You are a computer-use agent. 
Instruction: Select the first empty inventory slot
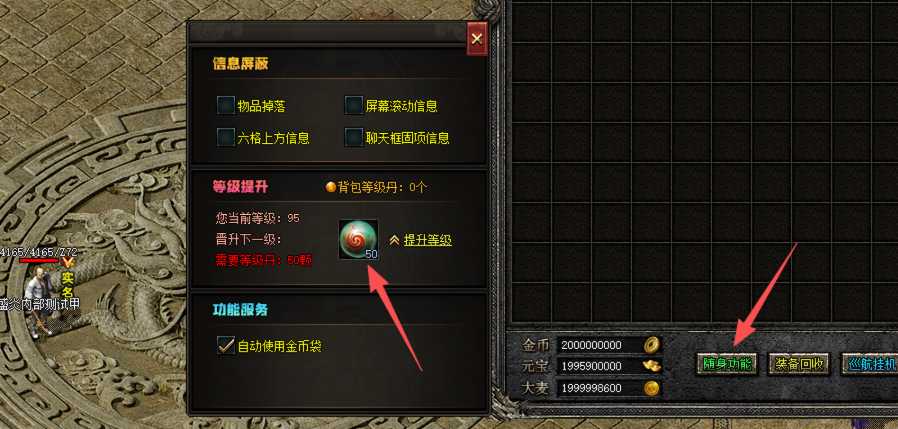(531, 22)
